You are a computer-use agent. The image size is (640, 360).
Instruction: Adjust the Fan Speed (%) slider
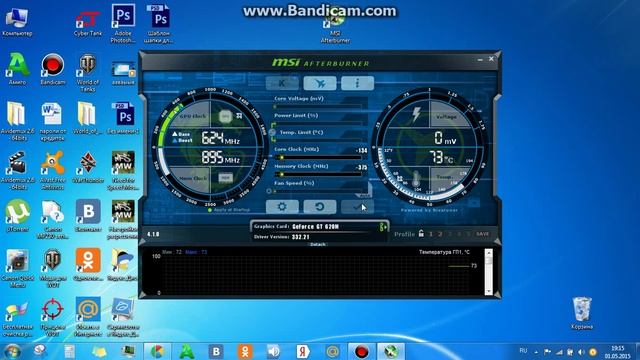coord(318,191)
